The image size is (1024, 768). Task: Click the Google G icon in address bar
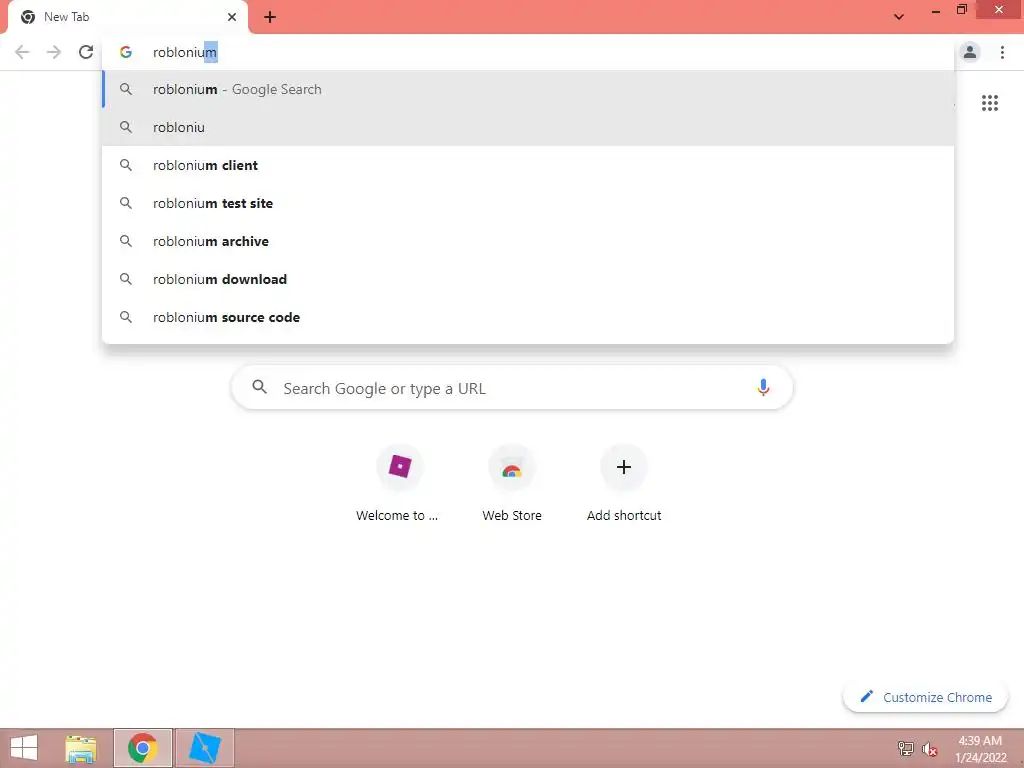pos(125,52)
